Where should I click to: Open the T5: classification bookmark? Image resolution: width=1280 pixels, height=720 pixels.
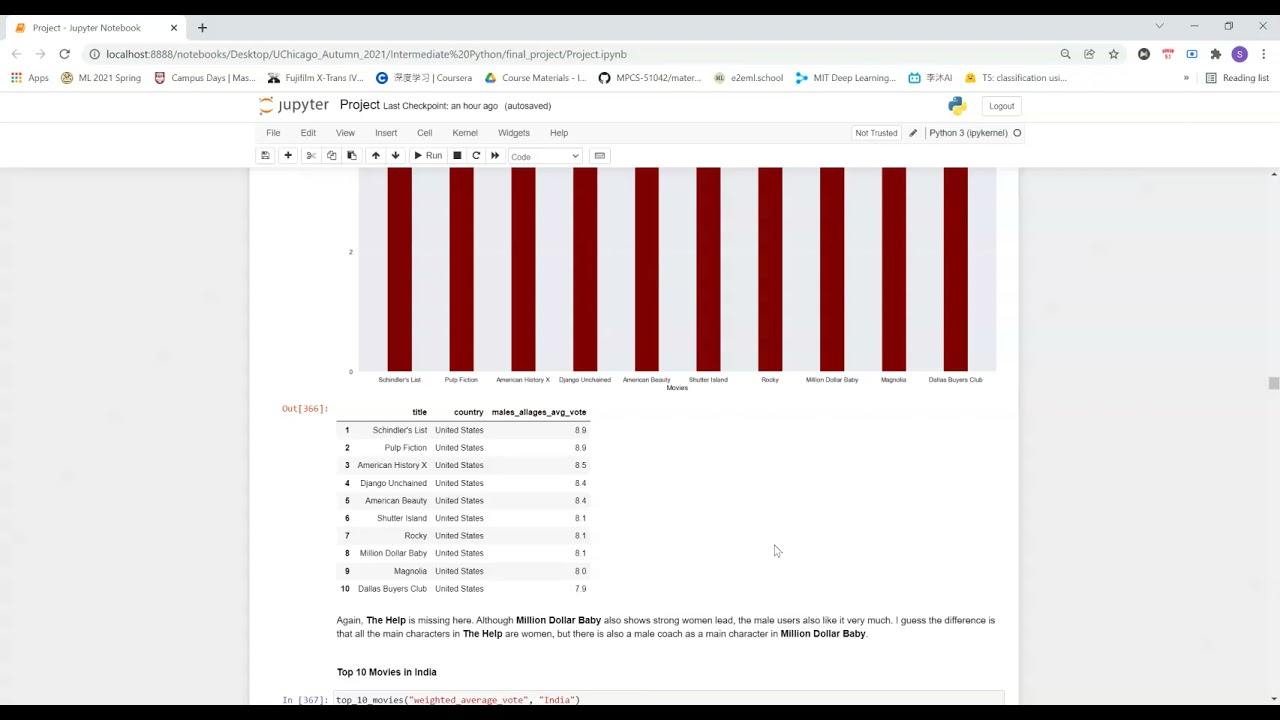[1016, 78]
